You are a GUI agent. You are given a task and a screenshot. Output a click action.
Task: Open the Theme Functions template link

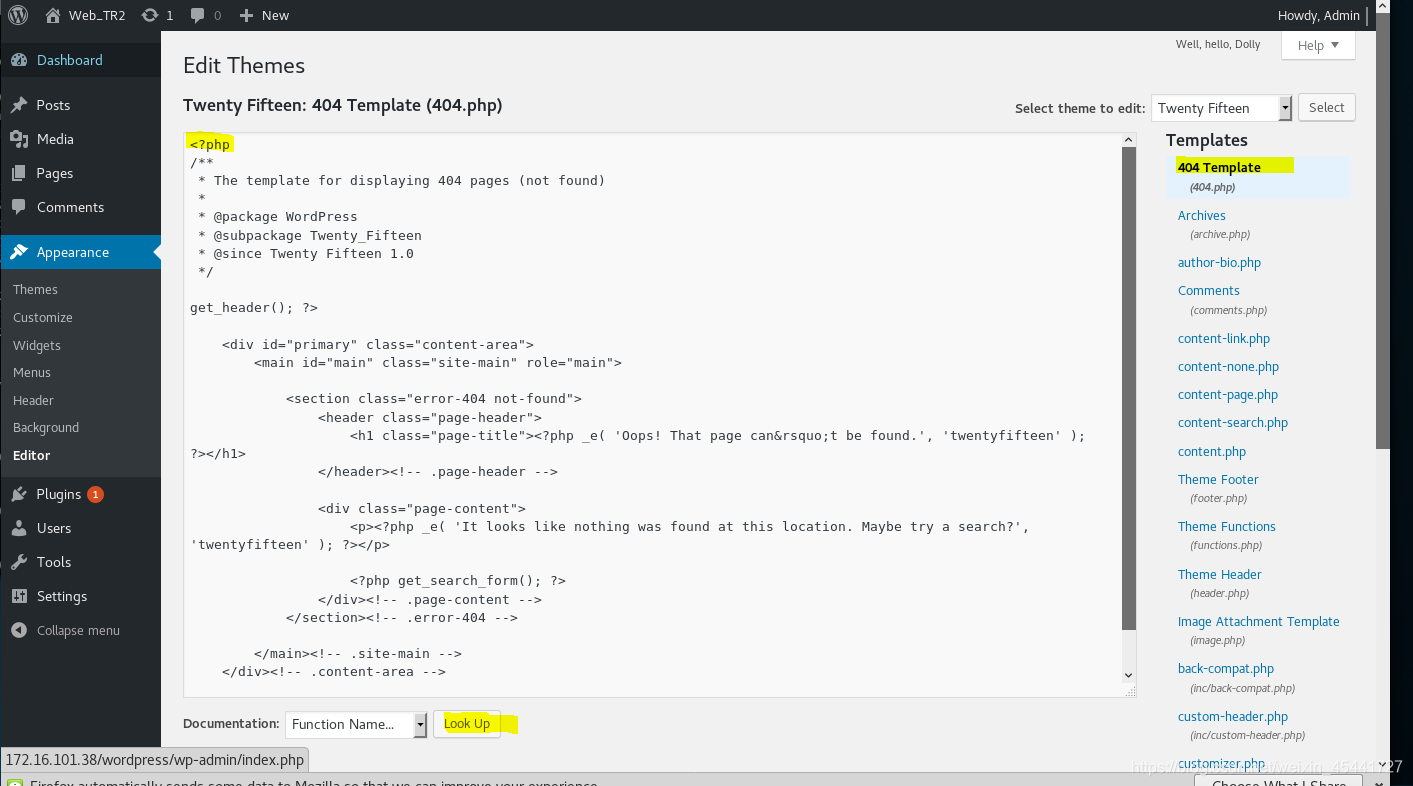coord(1226,526)
